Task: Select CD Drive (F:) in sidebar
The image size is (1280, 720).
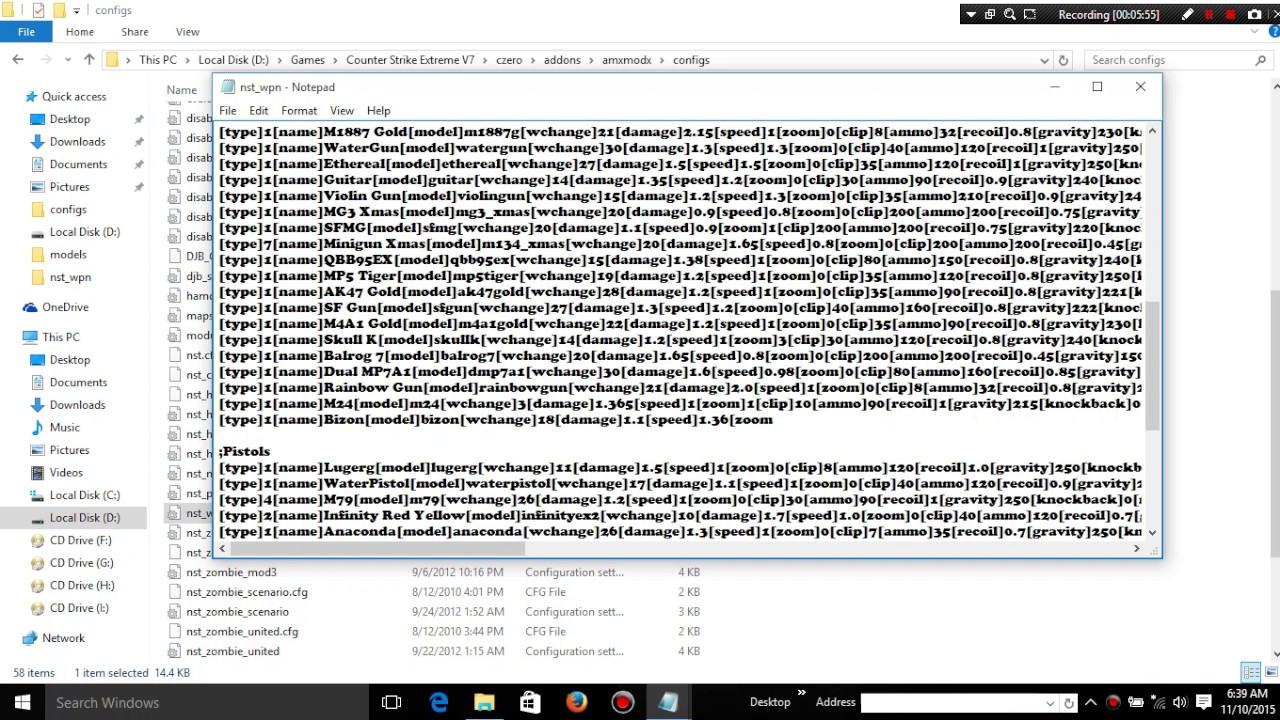Action: point(81,540)
